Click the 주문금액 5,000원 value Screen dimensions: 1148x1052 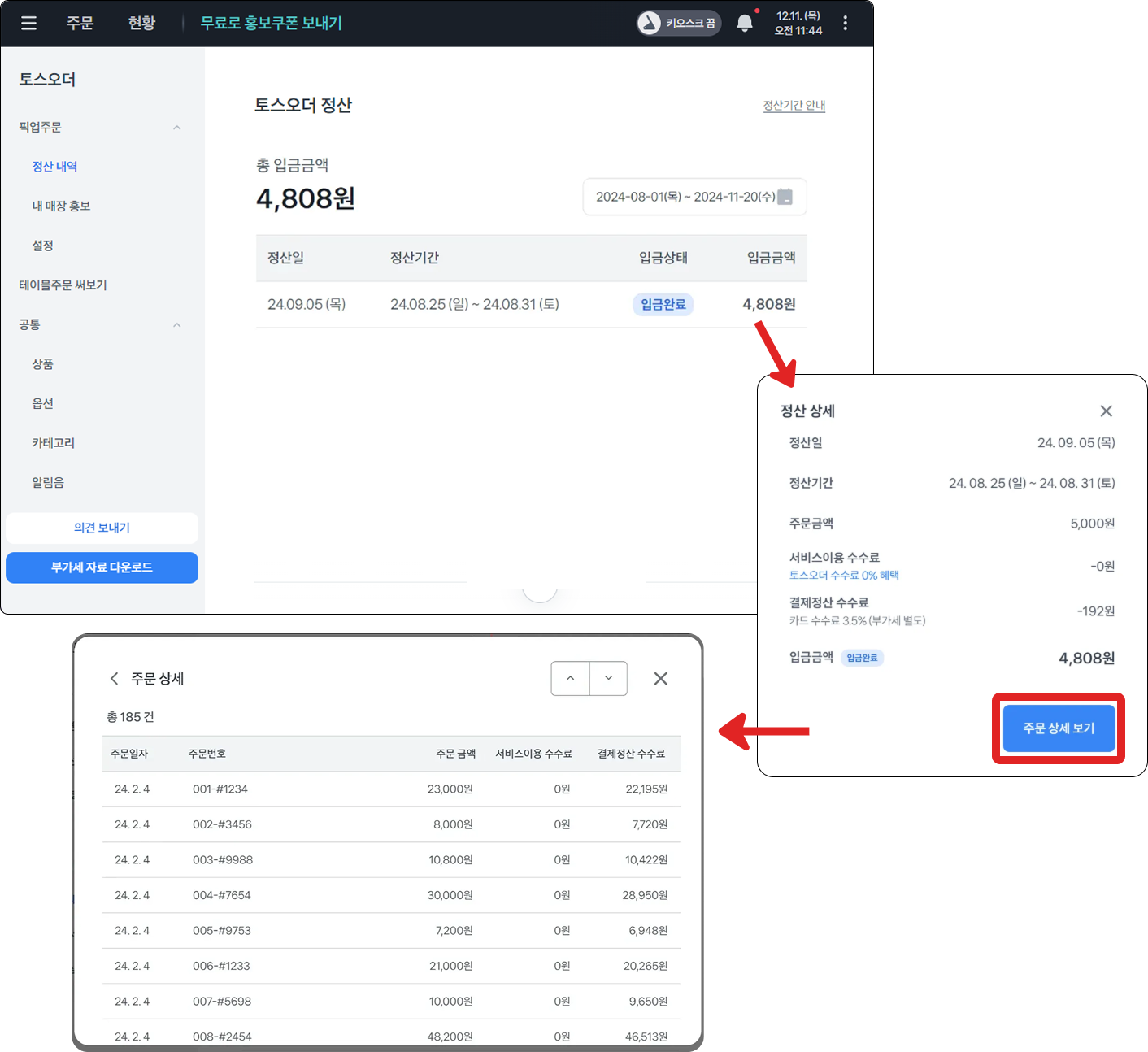click(x=1092, y=524)
